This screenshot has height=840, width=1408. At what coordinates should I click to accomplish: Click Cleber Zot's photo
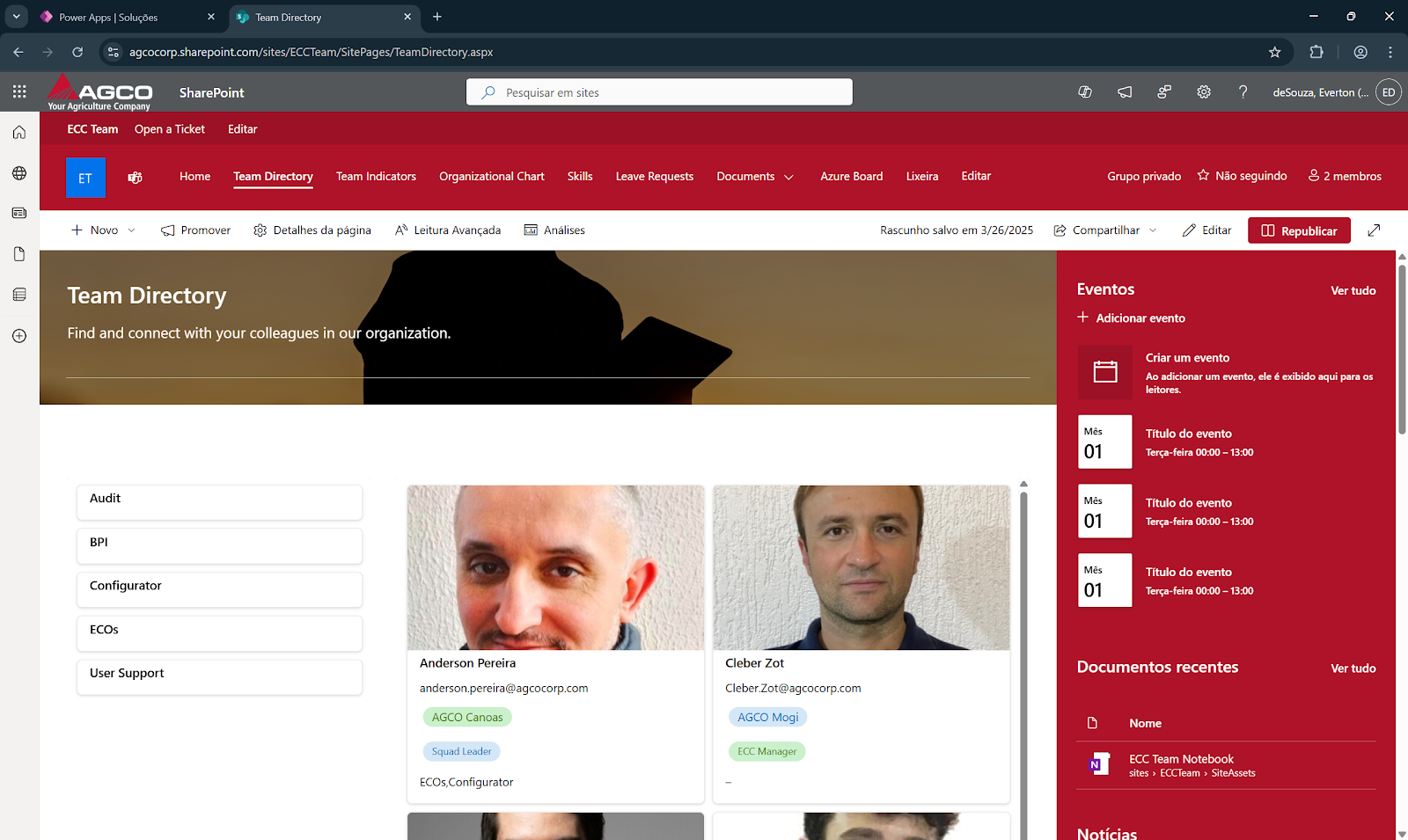tap(862, 567)
